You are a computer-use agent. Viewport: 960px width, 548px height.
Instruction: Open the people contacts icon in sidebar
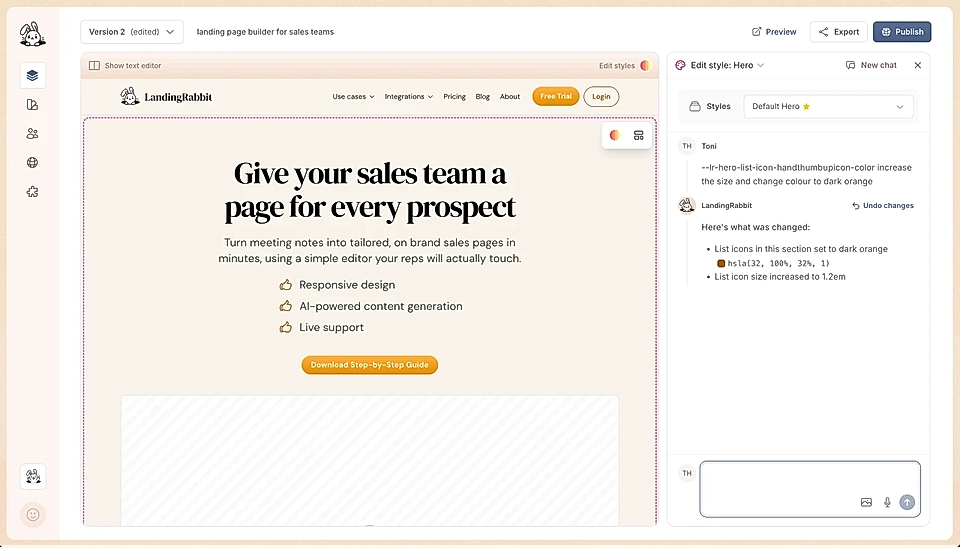tap(32, 133)
